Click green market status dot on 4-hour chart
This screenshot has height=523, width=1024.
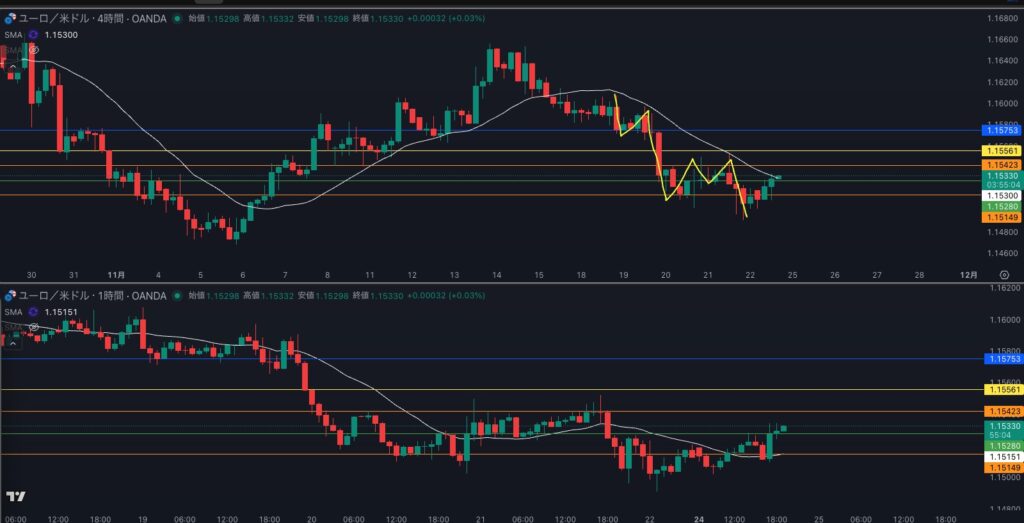(x=178, y=18)
